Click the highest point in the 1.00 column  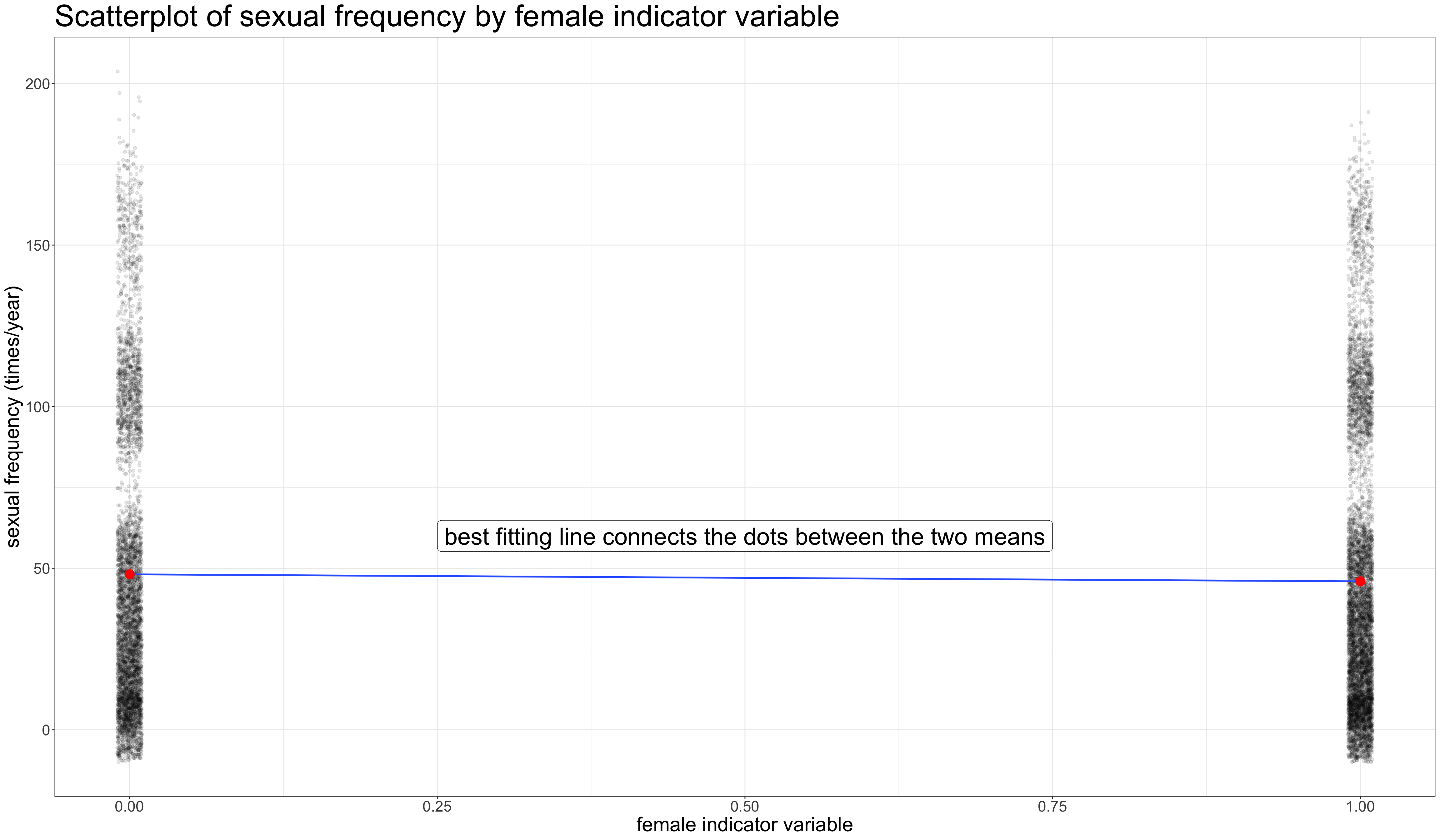click(1368, 112)
